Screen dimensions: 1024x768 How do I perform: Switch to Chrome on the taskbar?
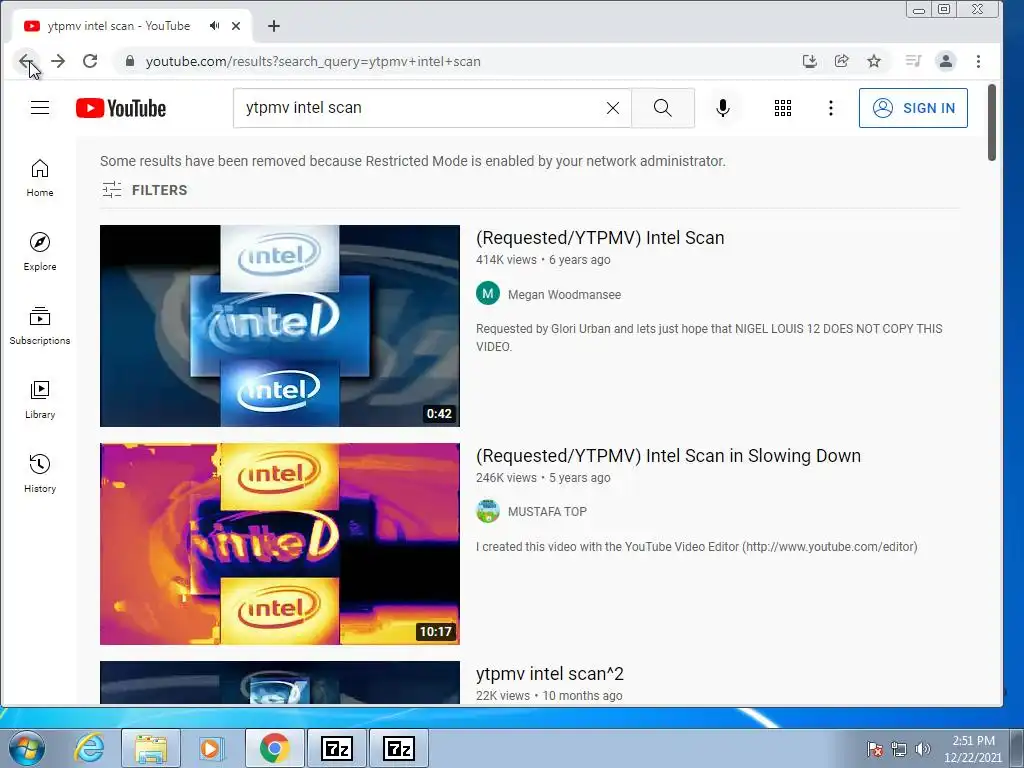click(x=274, y=748)
